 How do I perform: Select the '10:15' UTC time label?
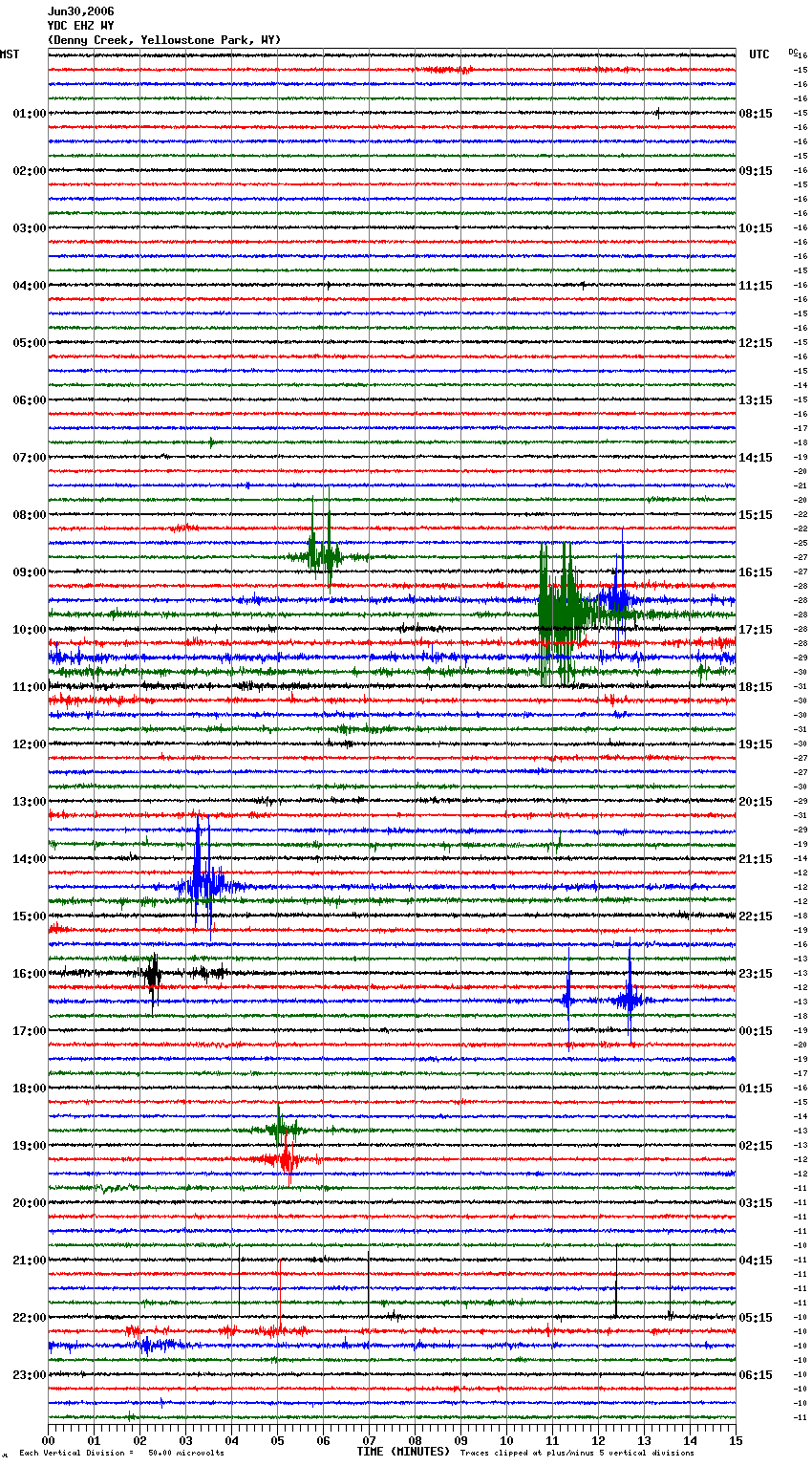click(756, 228)
